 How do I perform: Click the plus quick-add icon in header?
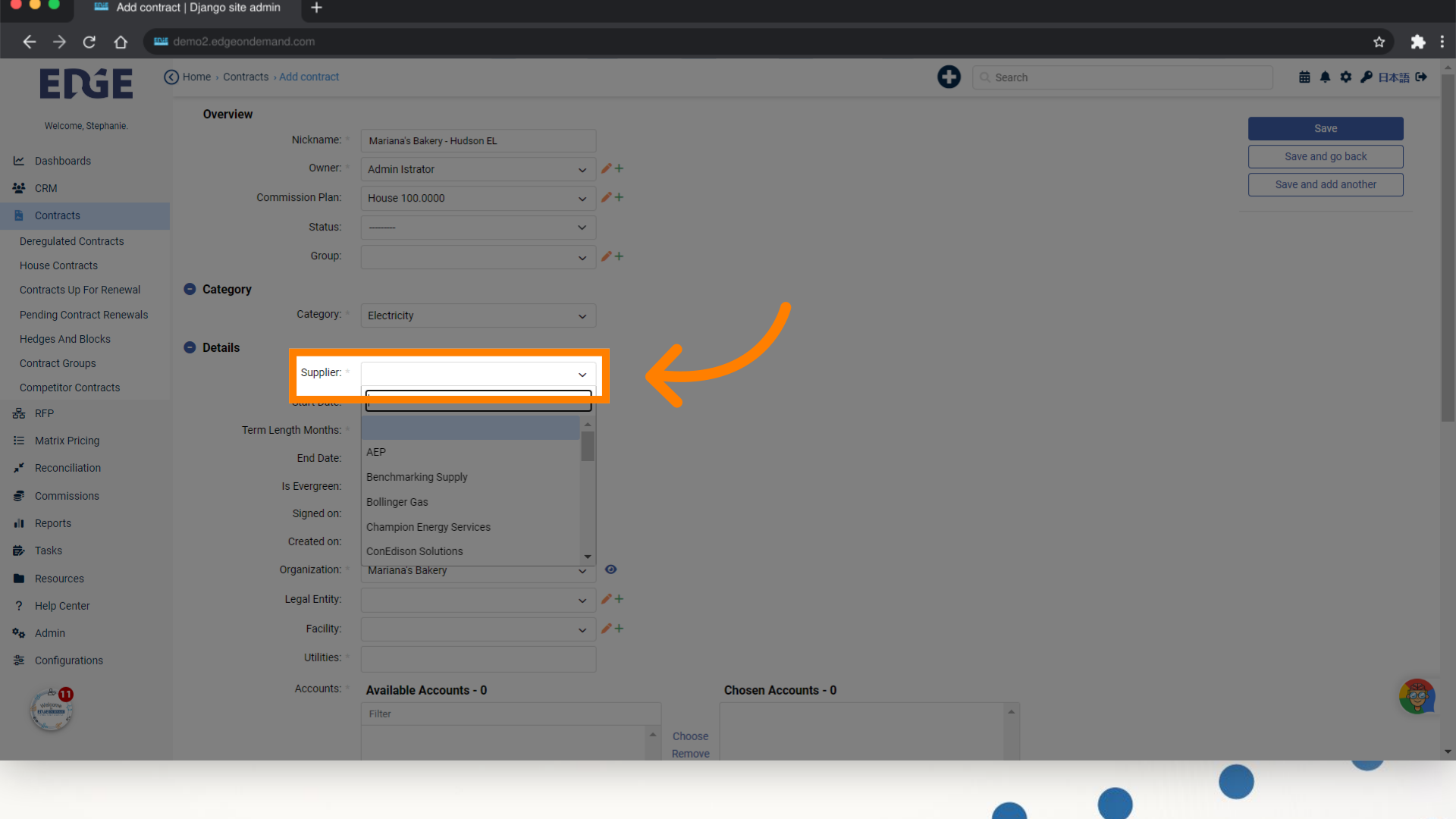pos(949,77)
